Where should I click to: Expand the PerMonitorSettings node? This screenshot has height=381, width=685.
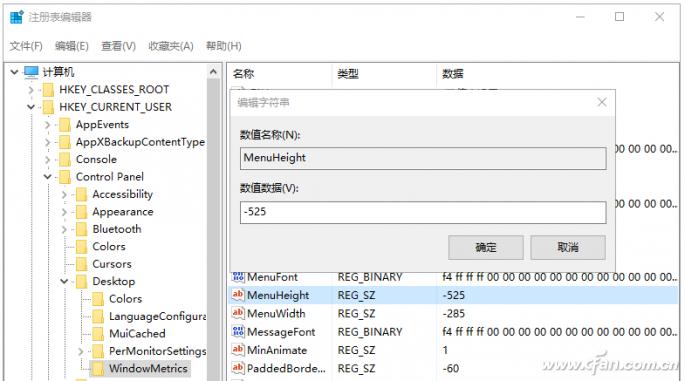pyautogui.click(x=81, y=351)
